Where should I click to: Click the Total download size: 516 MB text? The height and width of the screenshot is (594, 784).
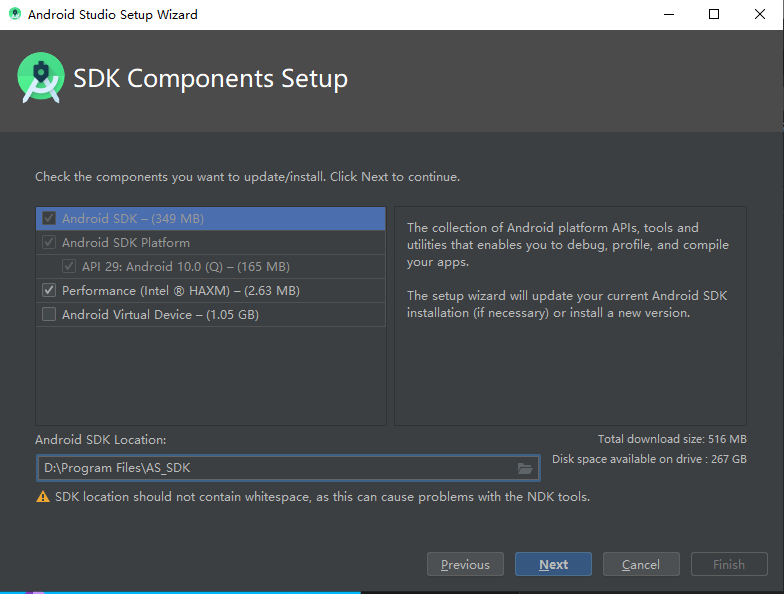point(672,439)
